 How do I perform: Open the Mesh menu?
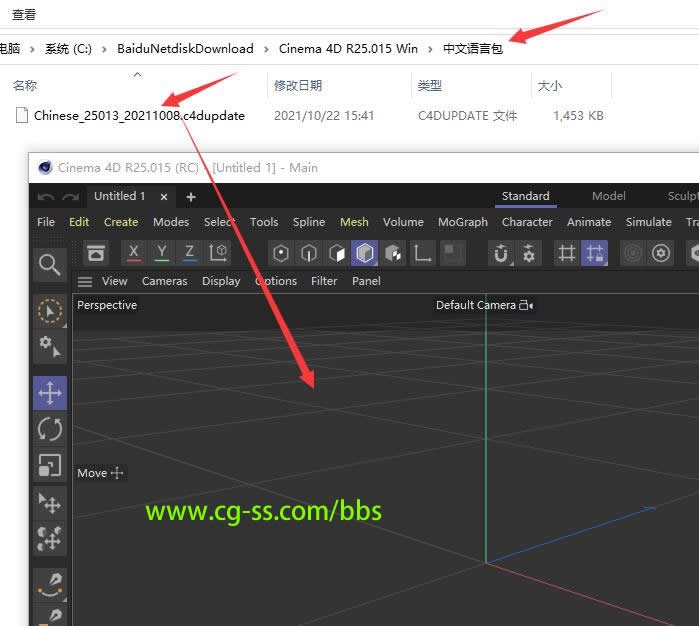pos(354,222)
